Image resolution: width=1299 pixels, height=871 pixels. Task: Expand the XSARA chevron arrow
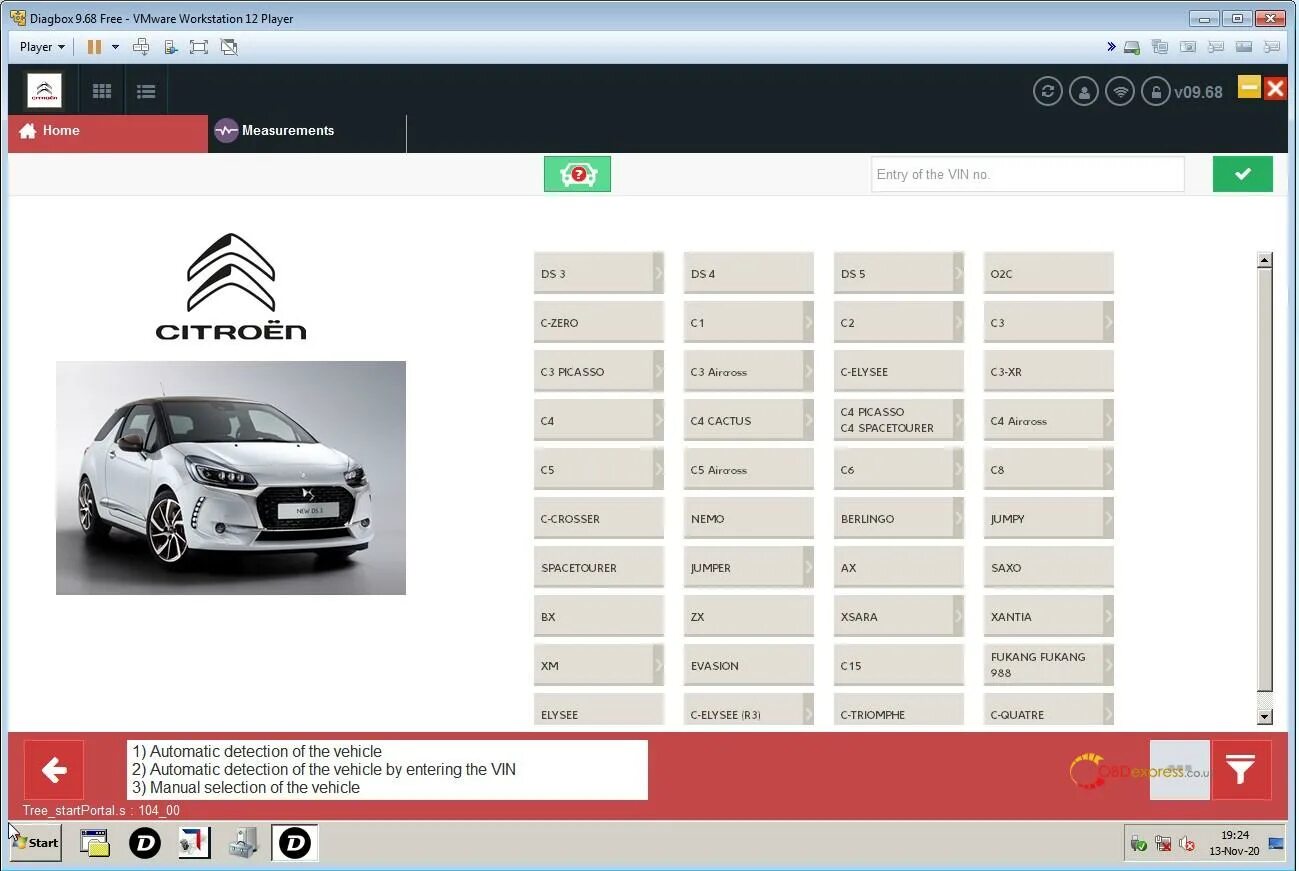coord(958,616)
